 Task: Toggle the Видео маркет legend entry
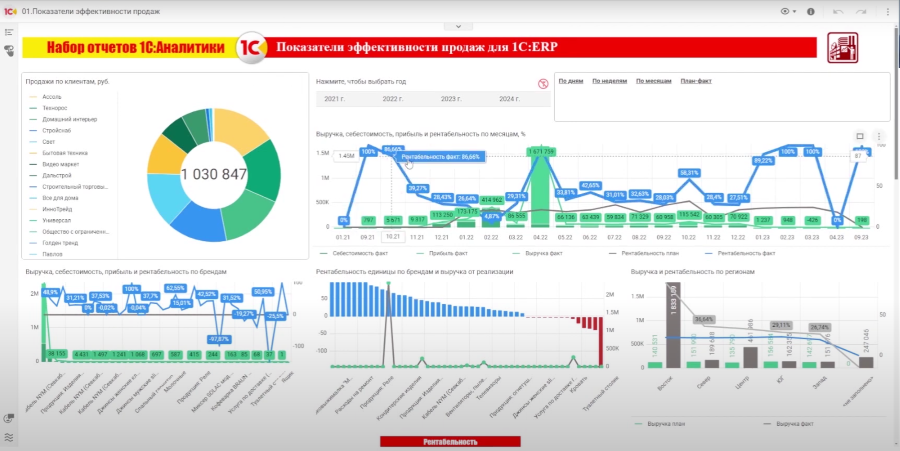tap(55, 164)
